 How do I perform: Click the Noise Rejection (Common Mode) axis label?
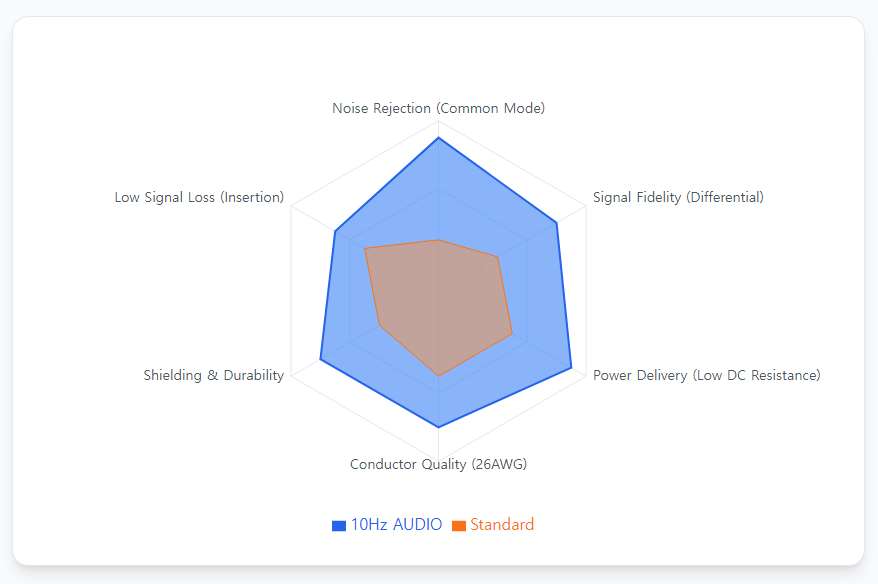438,108
